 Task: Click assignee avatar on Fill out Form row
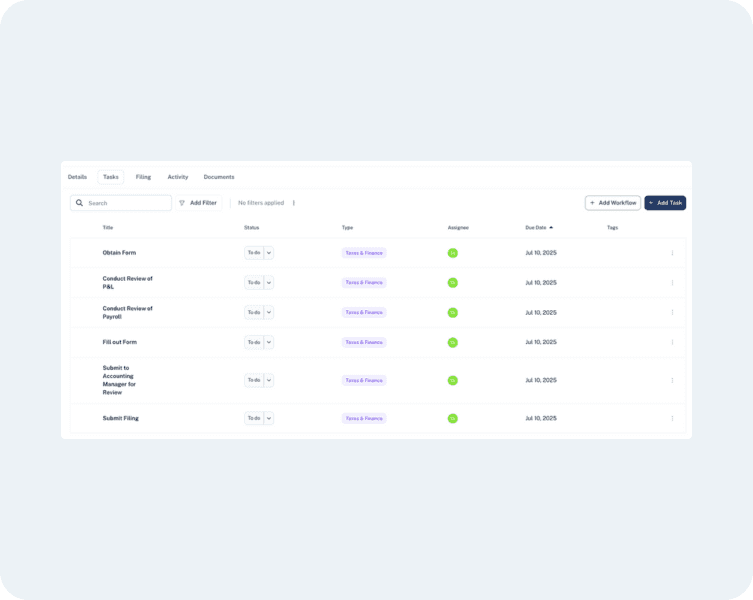coord(452,343)
